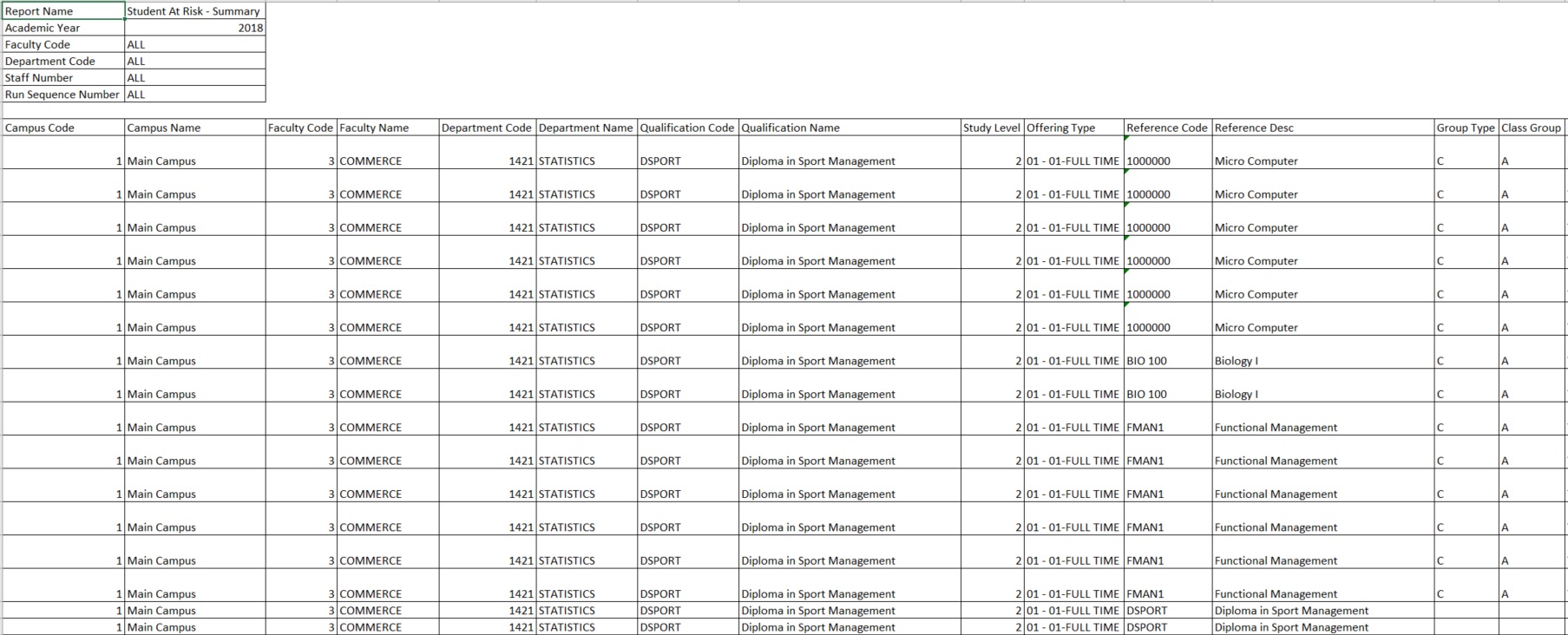Click the Student At Risk - Summary cell

point(194,11)
